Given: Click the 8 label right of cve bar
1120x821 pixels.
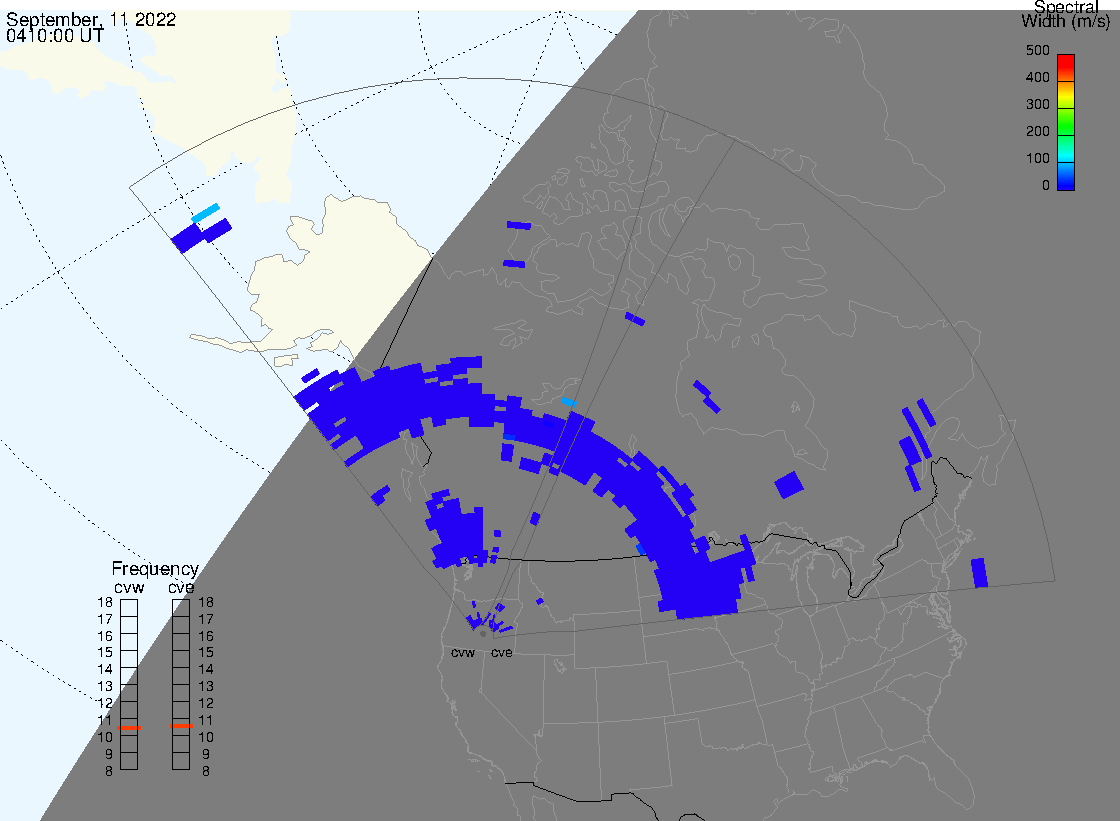Looking at the screenshot, I should tap(206, 772).
